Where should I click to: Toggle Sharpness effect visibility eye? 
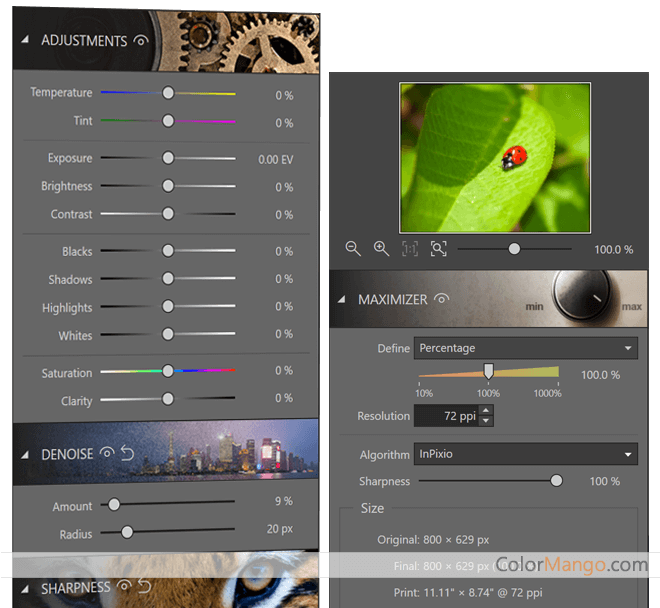pyautogui.click(x=125, y=587)
